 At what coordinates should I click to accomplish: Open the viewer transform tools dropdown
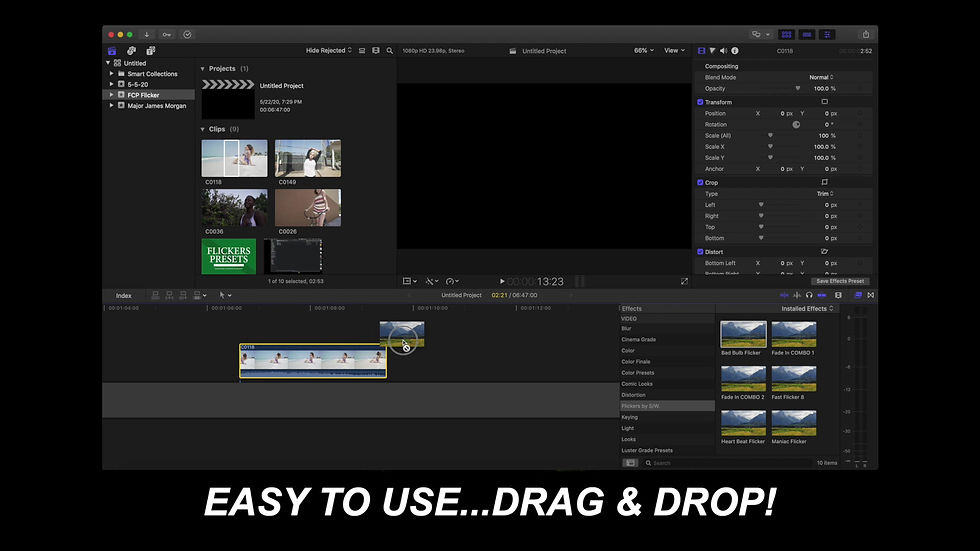coord(410,282)
